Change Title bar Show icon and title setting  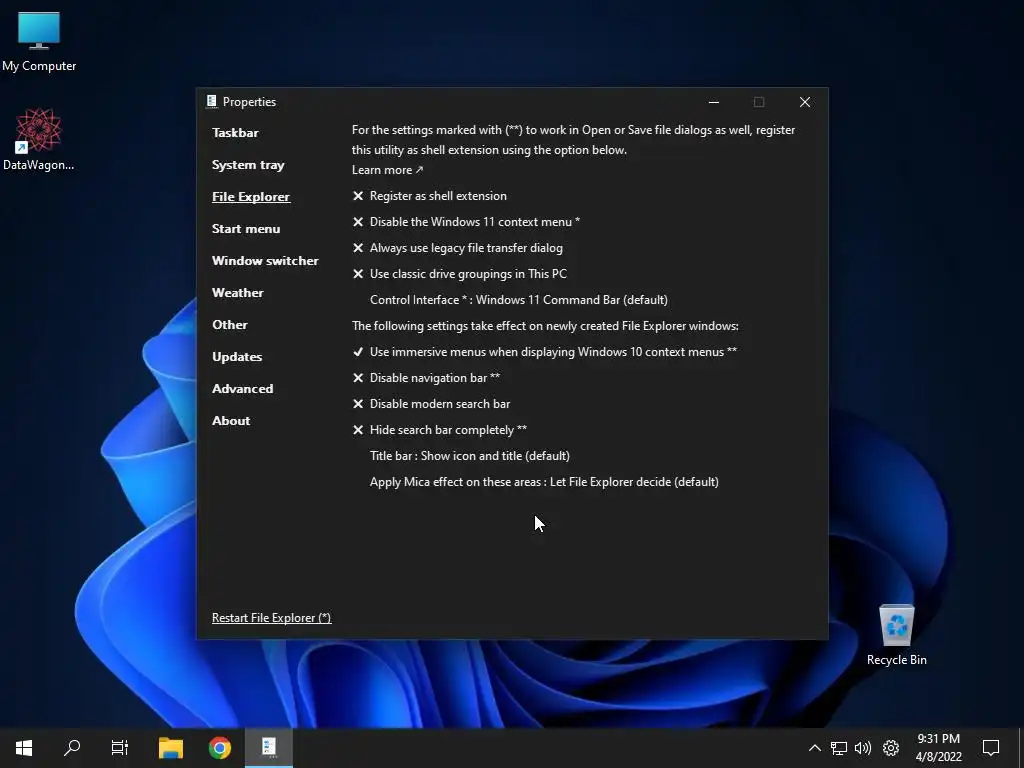[x=470, y=456]
